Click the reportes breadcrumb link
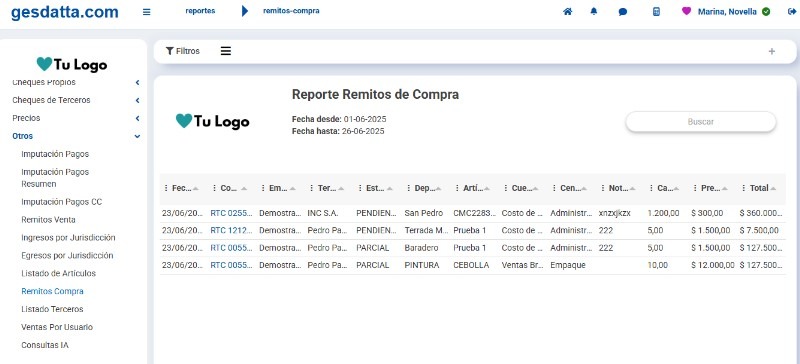The image size is (800, 364). pos(200,11)
